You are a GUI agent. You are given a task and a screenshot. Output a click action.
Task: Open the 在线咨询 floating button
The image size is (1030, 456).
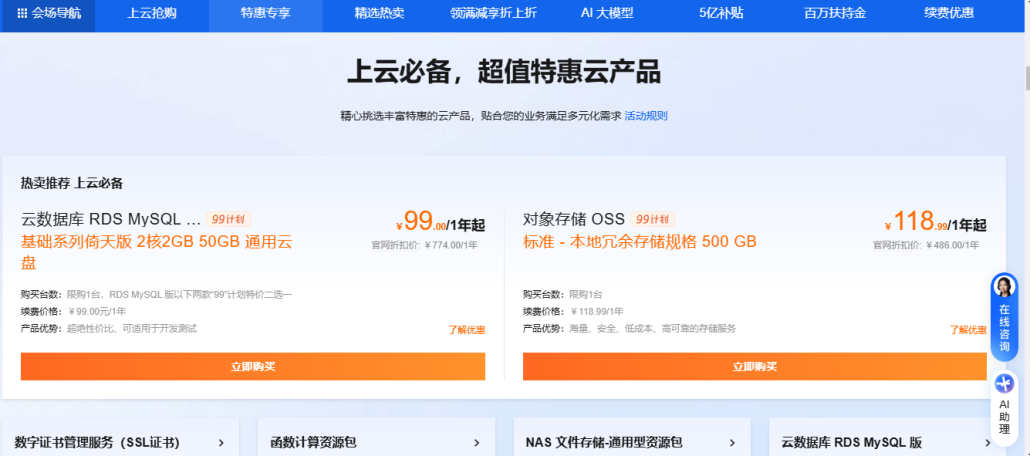point(1004,317)
